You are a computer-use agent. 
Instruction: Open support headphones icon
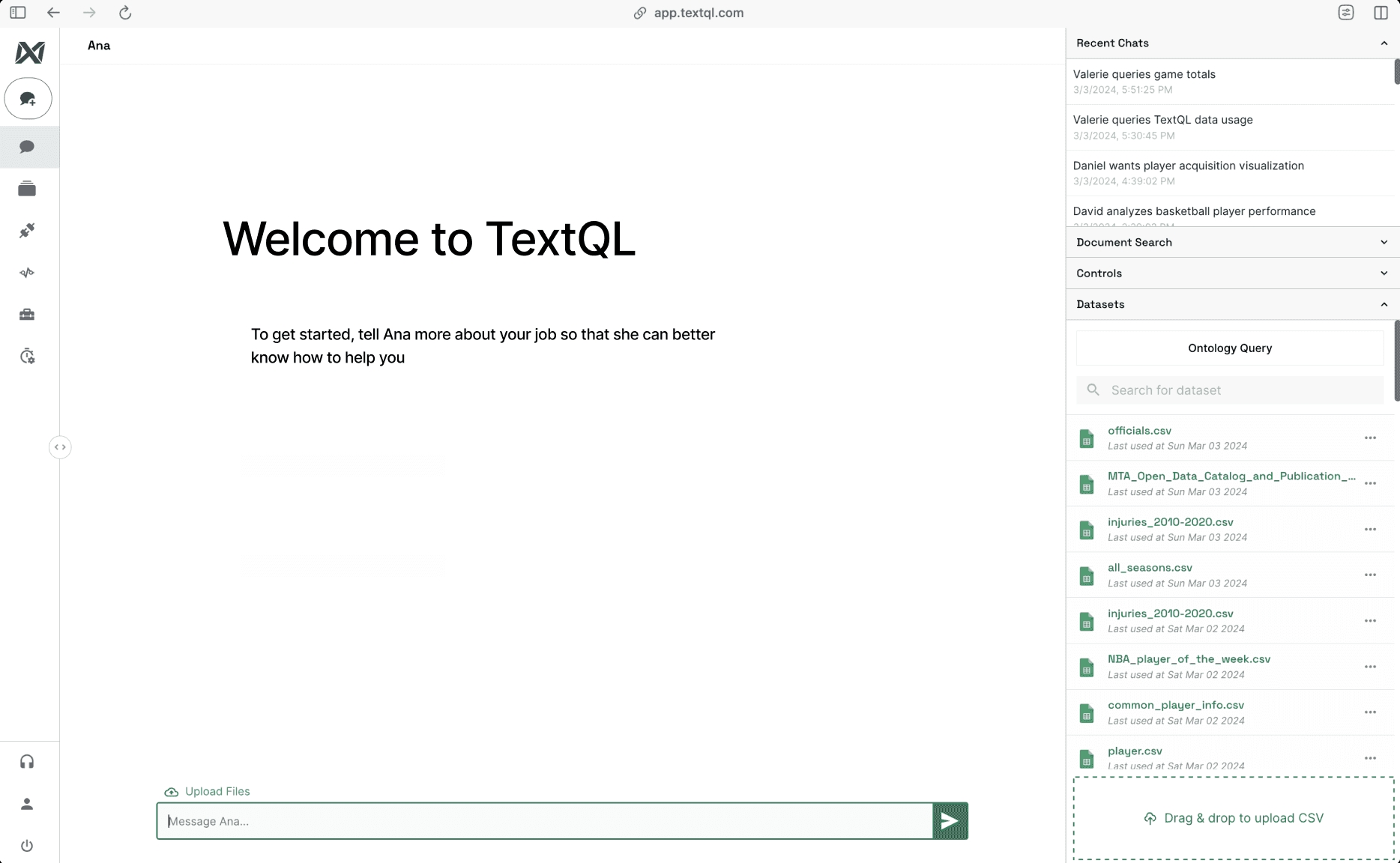point(27,762)
